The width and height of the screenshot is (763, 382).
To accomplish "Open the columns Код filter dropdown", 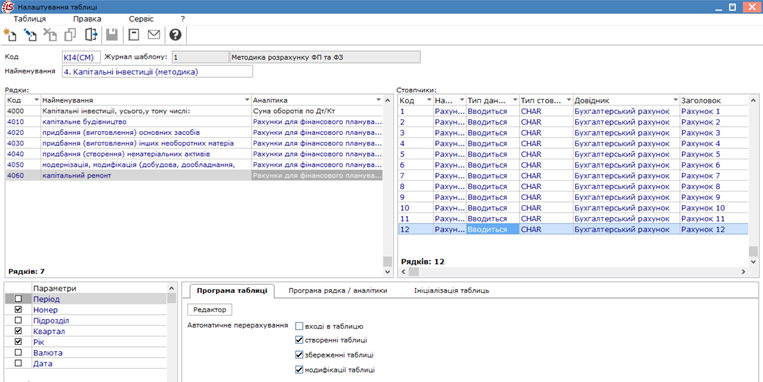I will coord(429,100).
